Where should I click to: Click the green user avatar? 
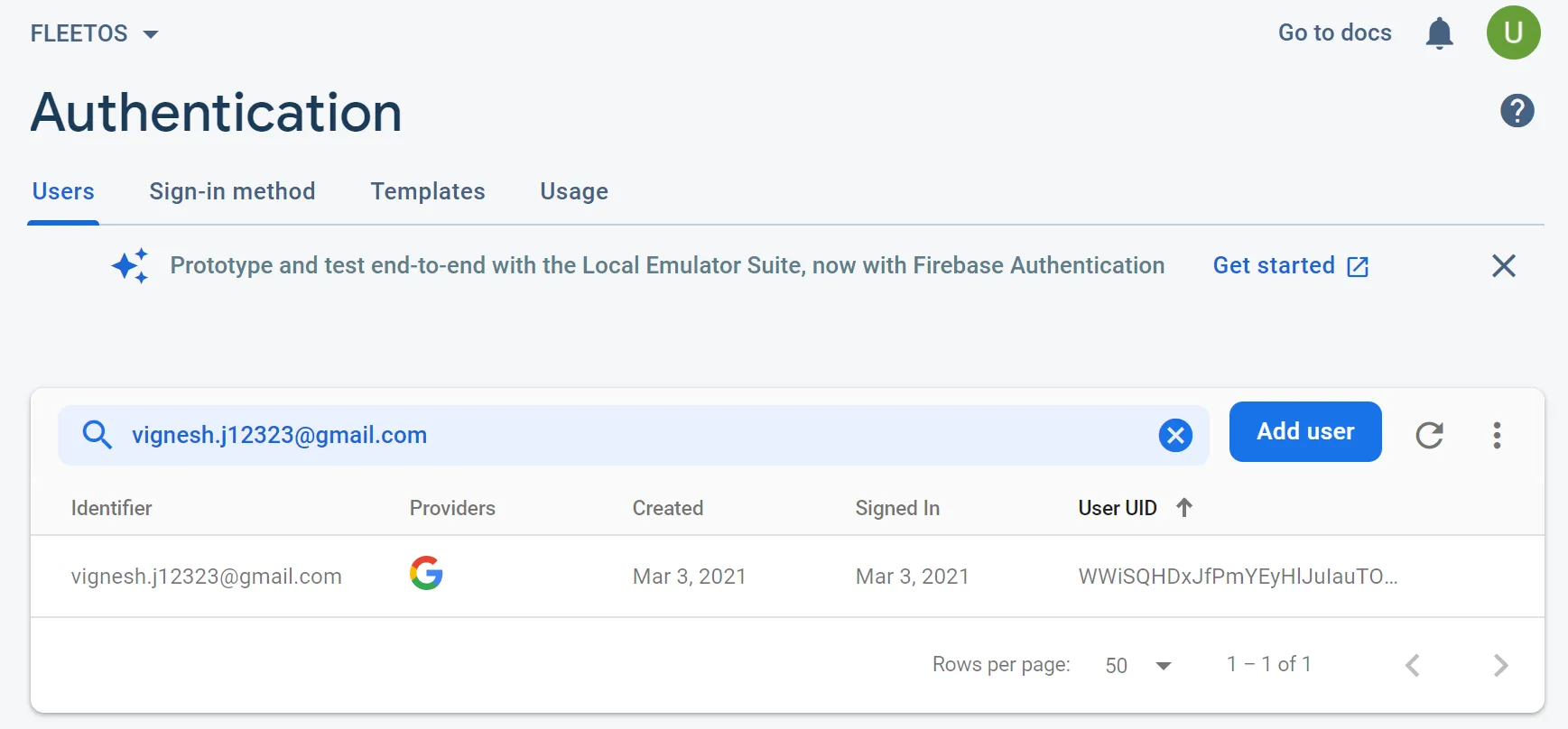coord(1513,32)
